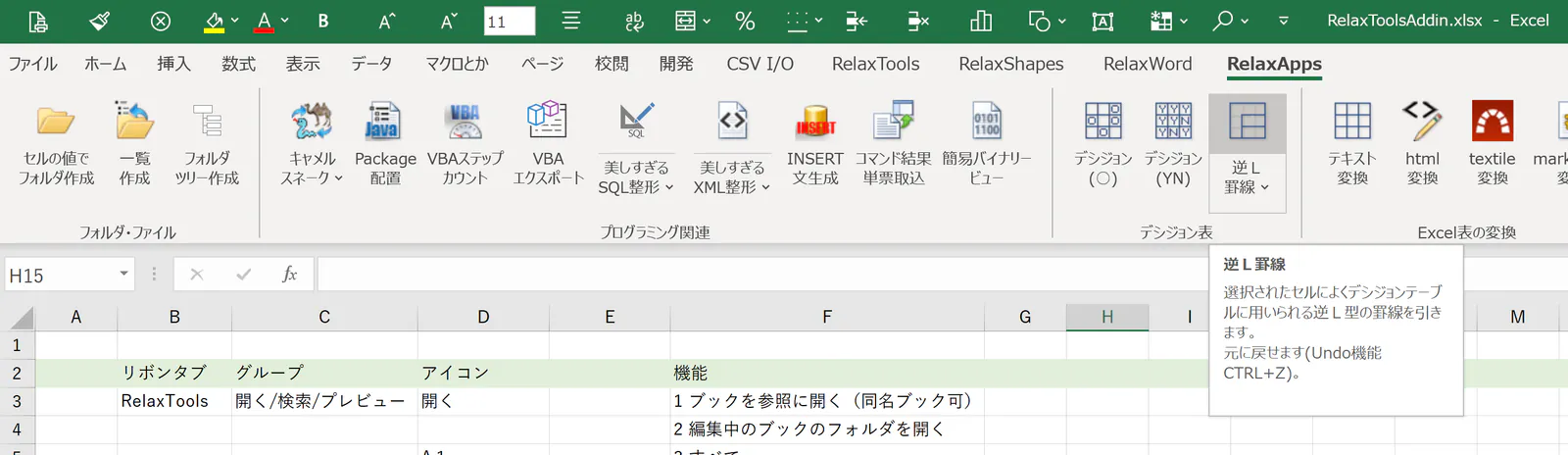1568x455 pixels.
Task: Click the circled X clear icon
Action: (161, 21)
